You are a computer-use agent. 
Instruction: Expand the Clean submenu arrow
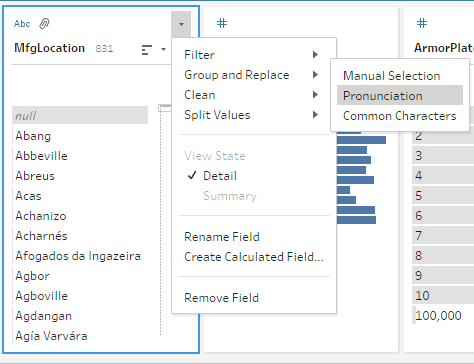tap(315, 95)
